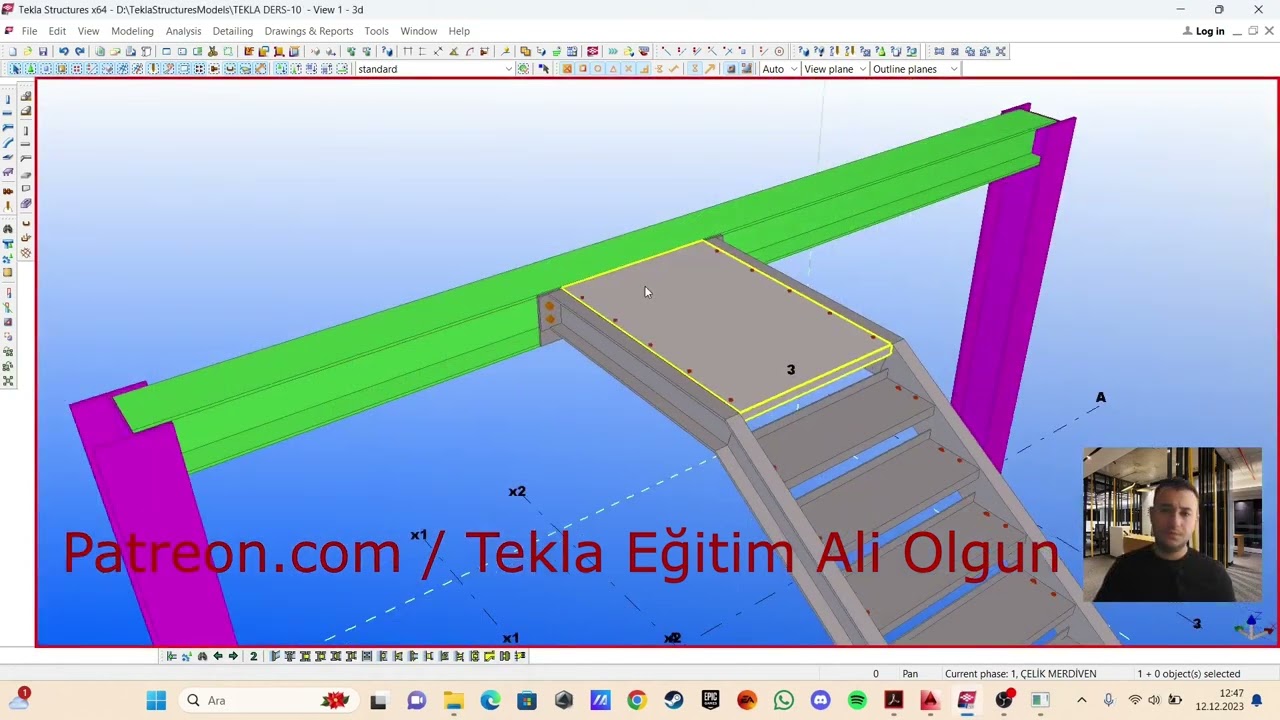
Task: Open Spotify from the taskbar
Action: (x=857, y=700)
